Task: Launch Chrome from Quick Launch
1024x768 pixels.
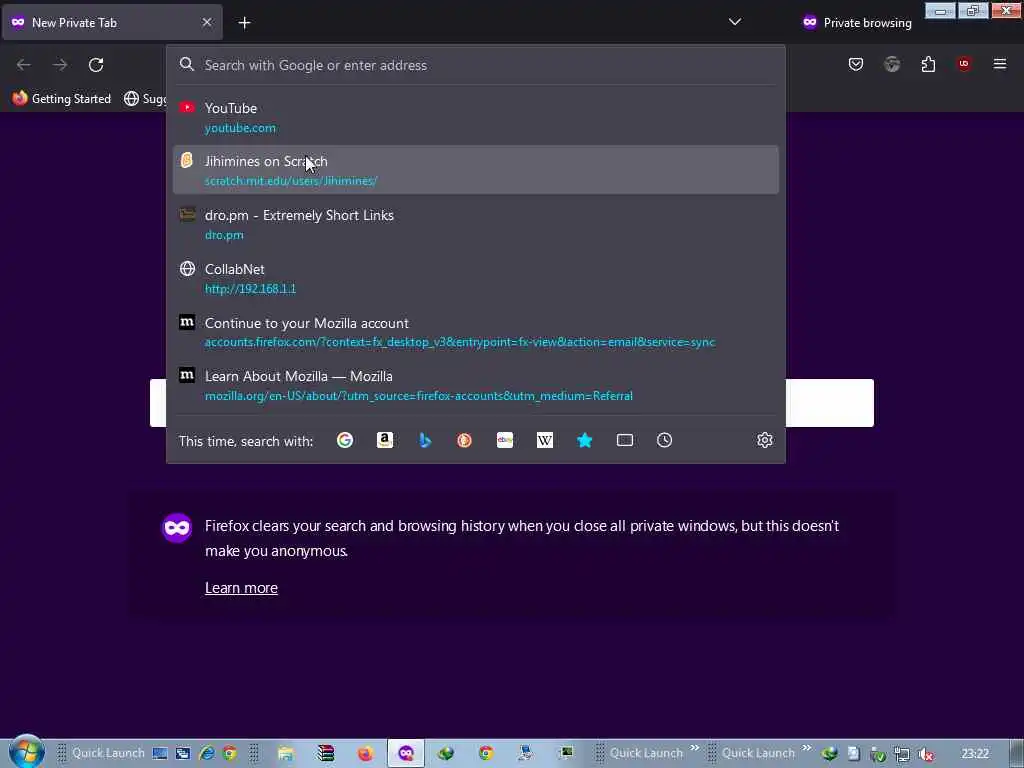Action: point(229,753)
